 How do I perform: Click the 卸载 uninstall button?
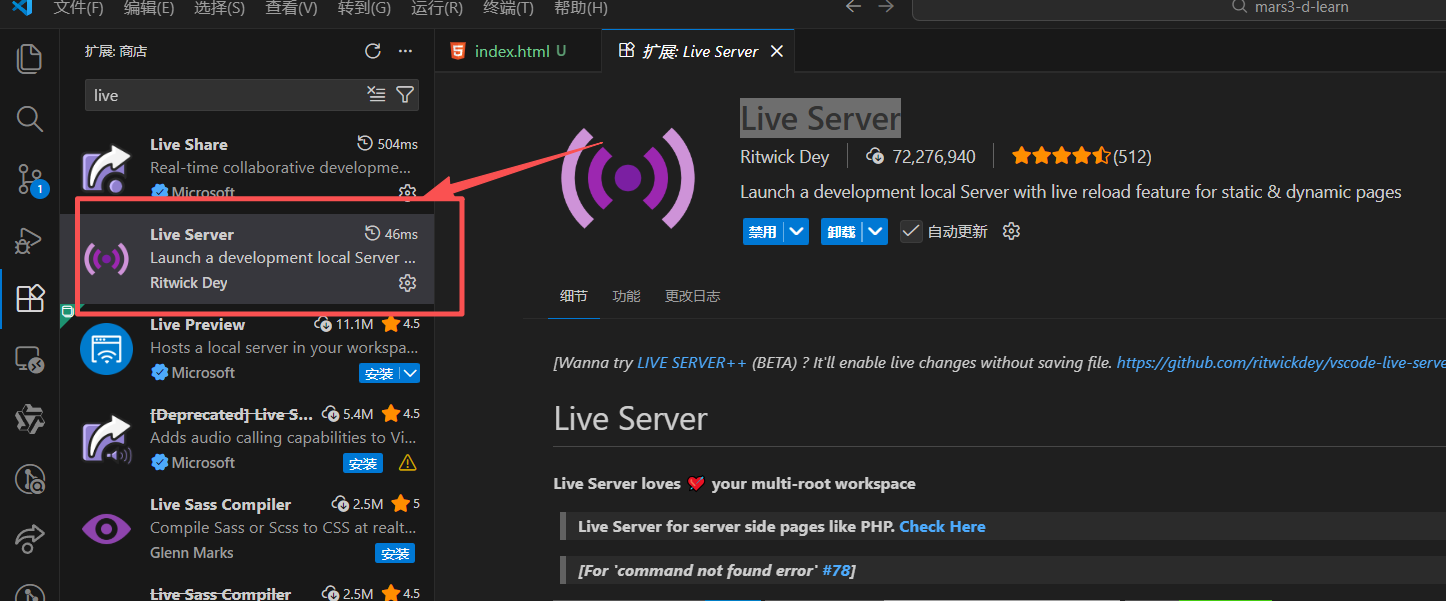pyautogui.click(x=842, y=231)
